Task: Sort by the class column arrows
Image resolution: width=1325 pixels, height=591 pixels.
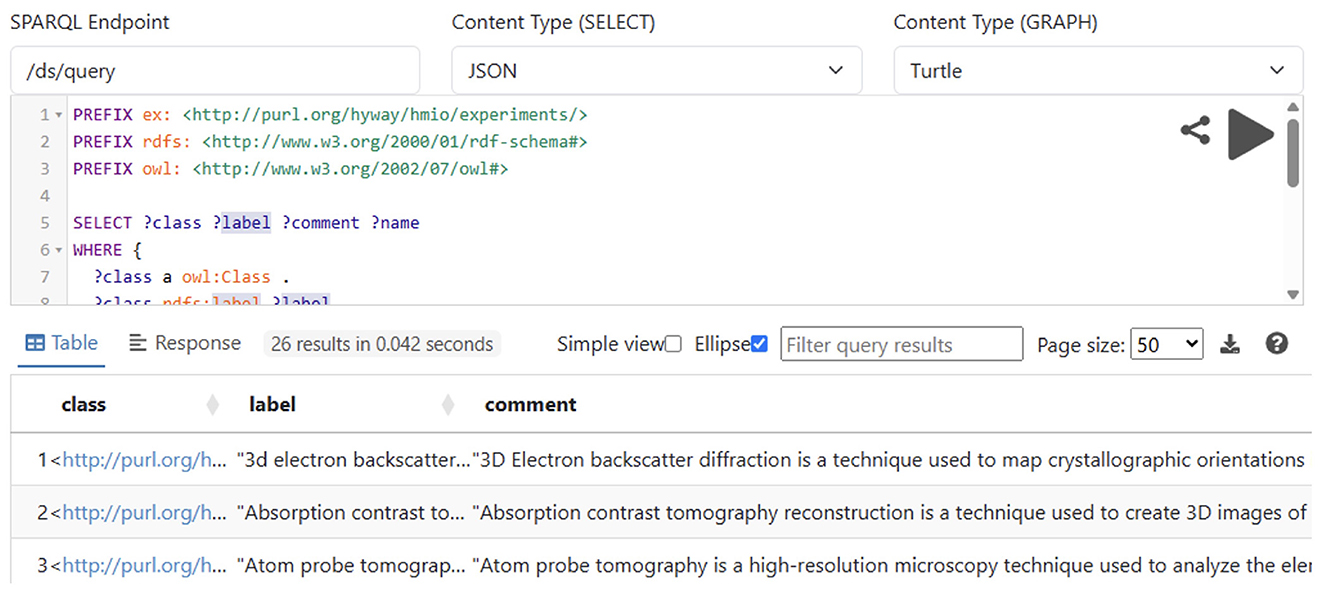Action: 212,405
